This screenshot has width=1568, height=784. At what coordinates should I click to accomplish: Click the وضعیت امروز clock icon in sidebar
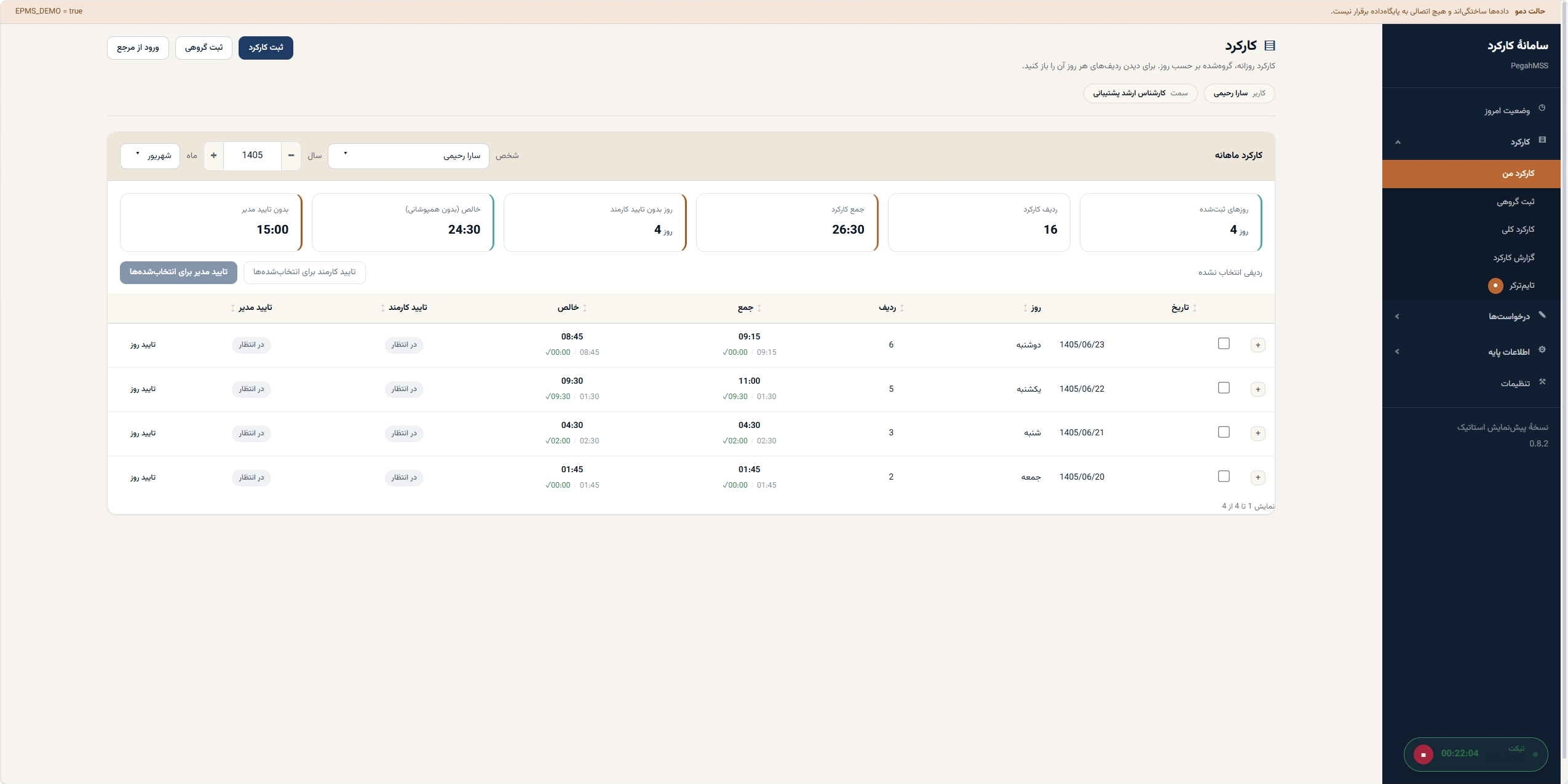coord(1542,108)
